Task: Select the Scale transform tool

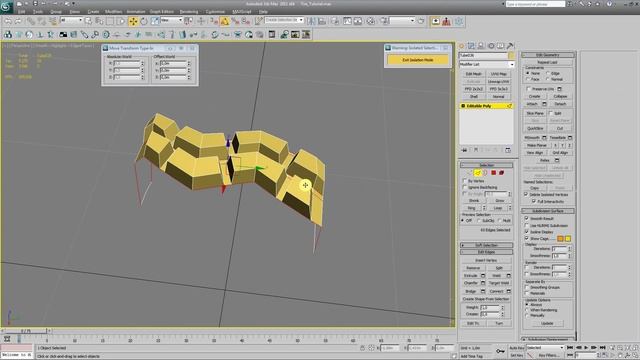Action: pyautogui.click(x=155, y=21)
